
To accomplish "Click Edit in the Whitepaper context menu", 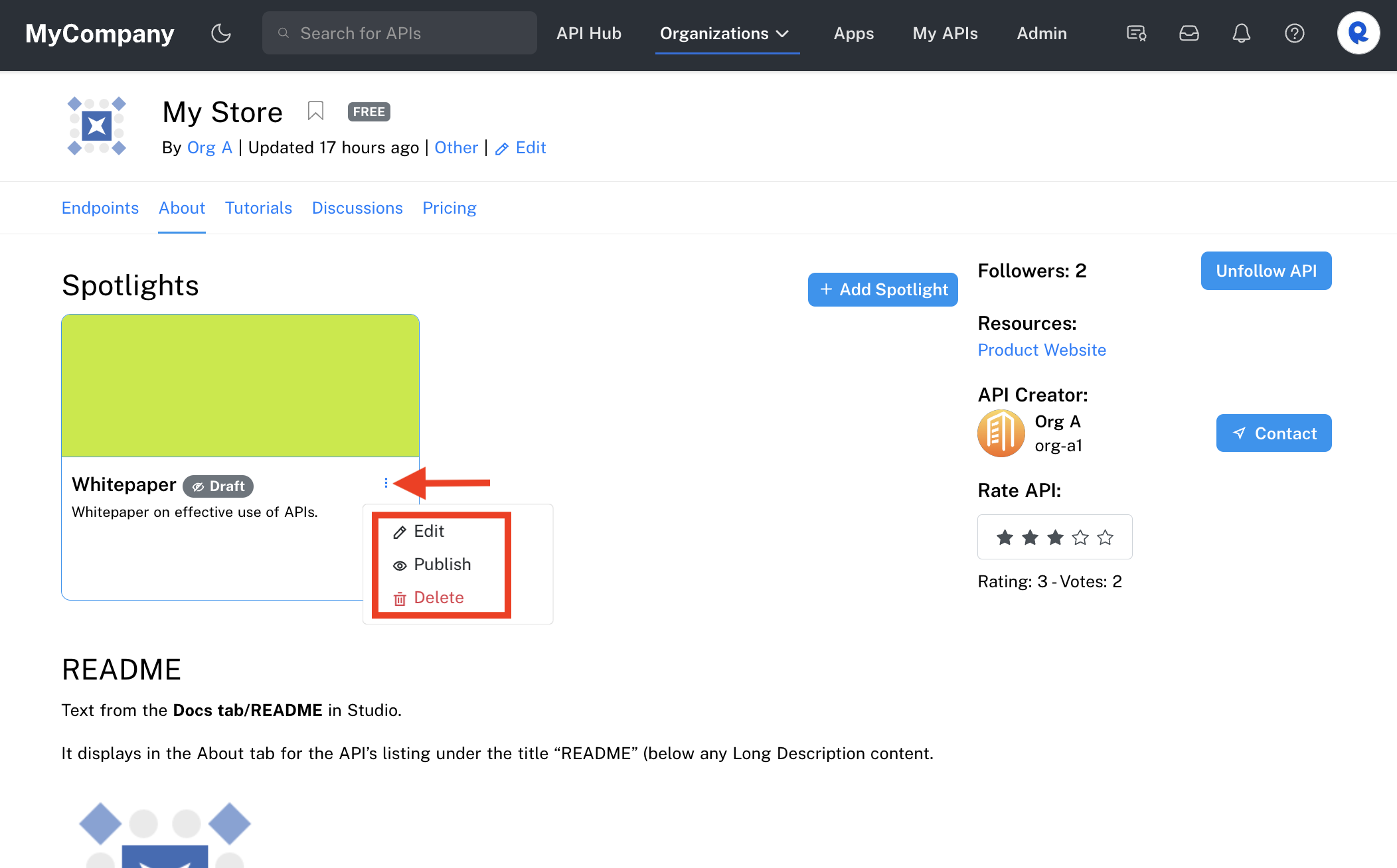I will tap(428, 531).
